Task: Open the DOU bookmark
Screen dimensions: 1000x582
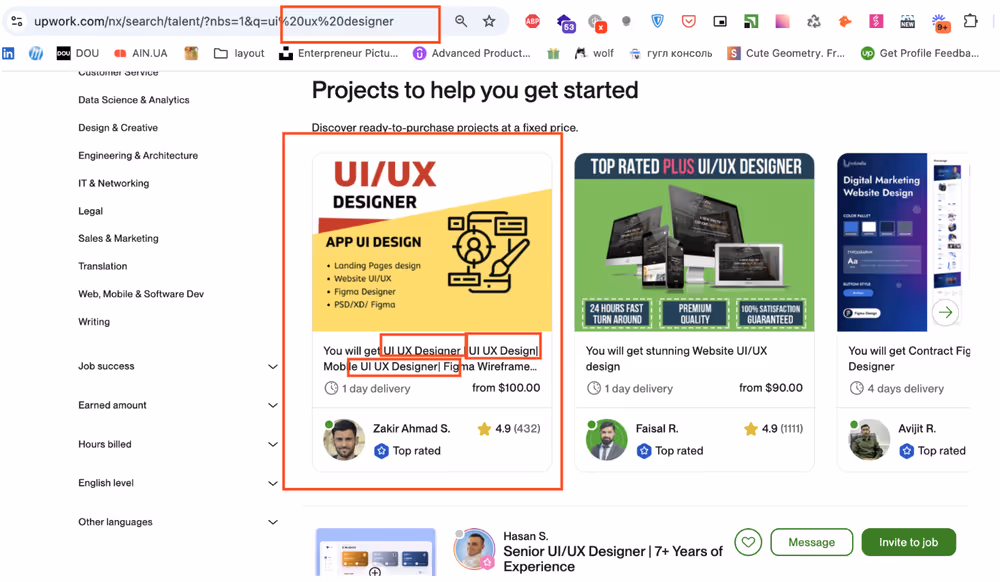Action: 78,54
